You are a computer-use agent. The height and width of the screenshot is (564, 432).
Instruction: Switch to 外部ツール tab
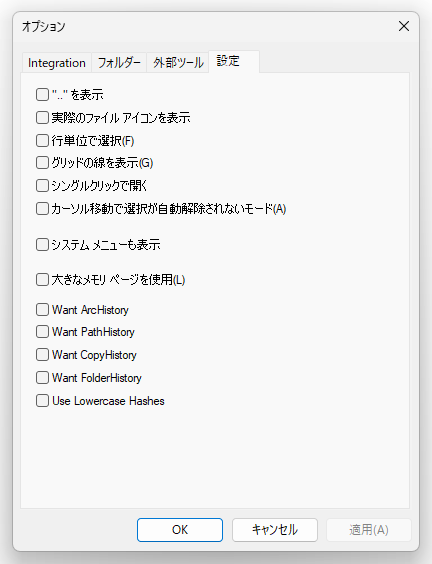coord(178,63)
